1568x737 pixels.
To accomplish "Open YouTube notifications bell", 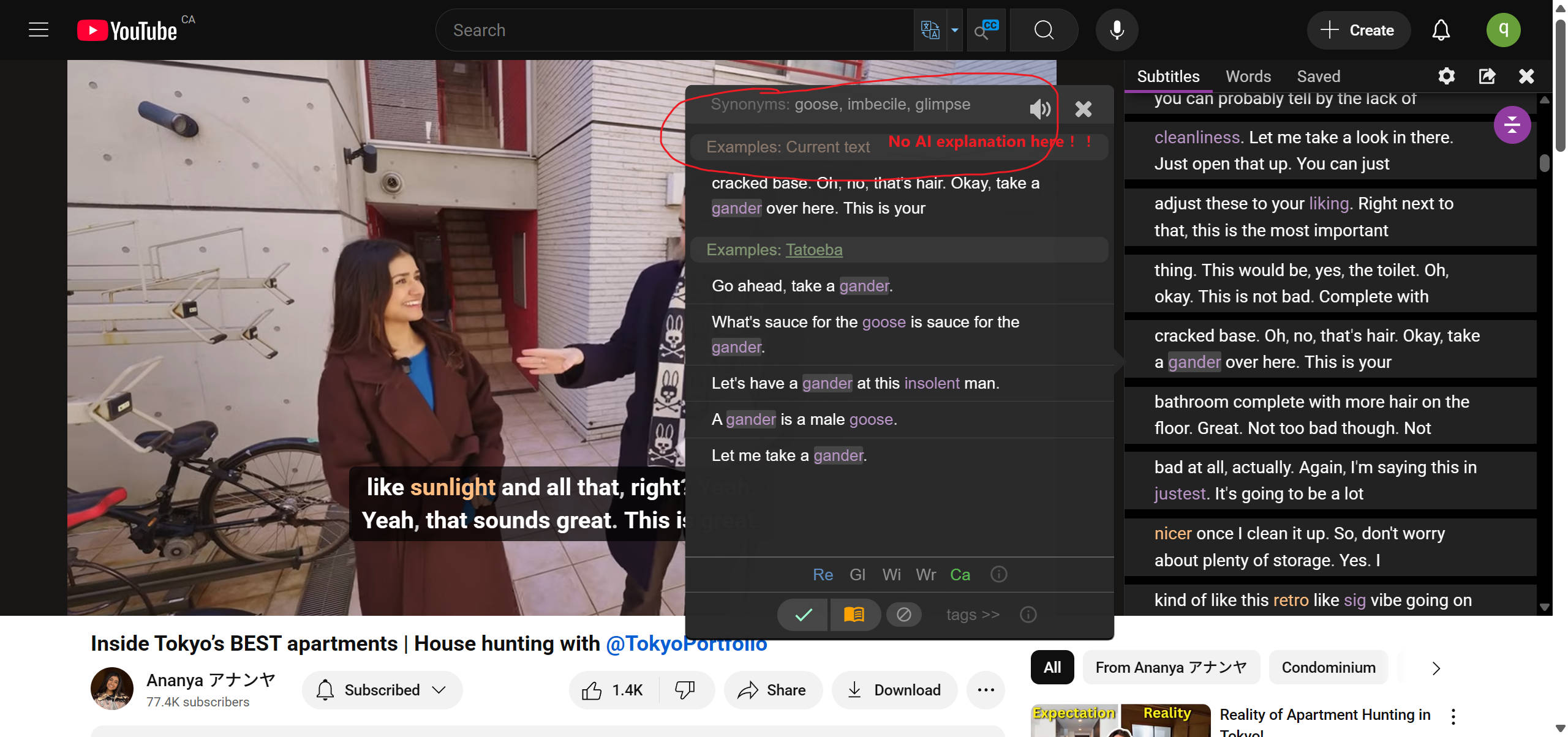I will [1441, 30].
